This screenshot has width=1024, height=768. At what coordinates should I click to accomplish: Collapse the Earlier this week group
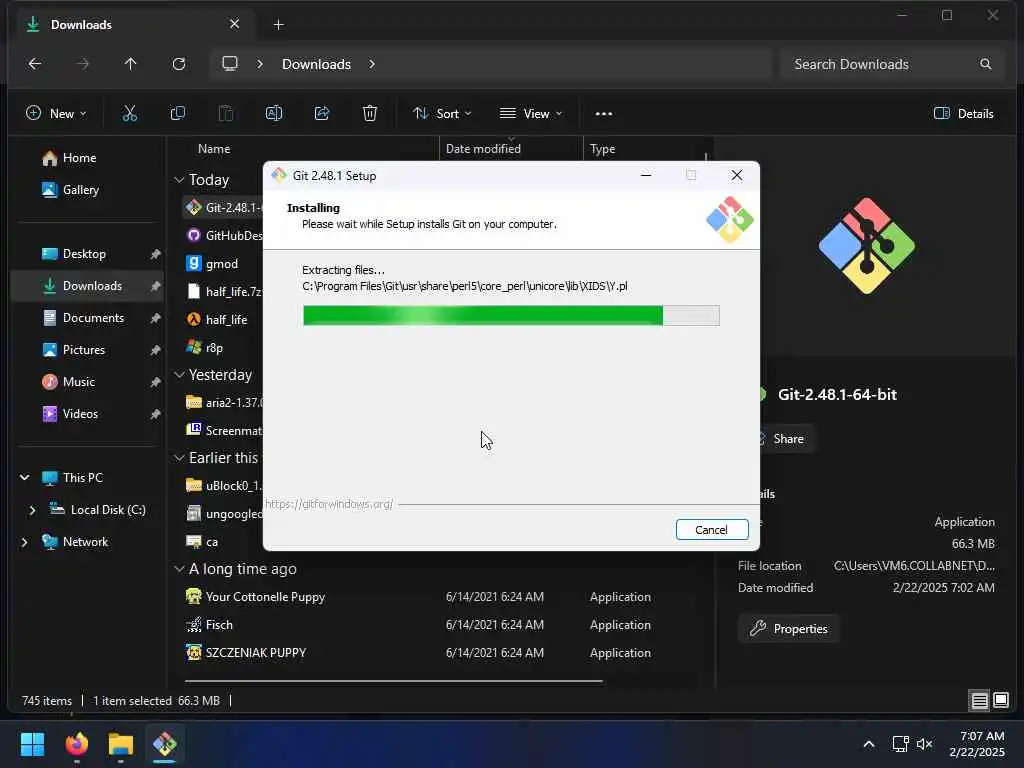[179, 458]
